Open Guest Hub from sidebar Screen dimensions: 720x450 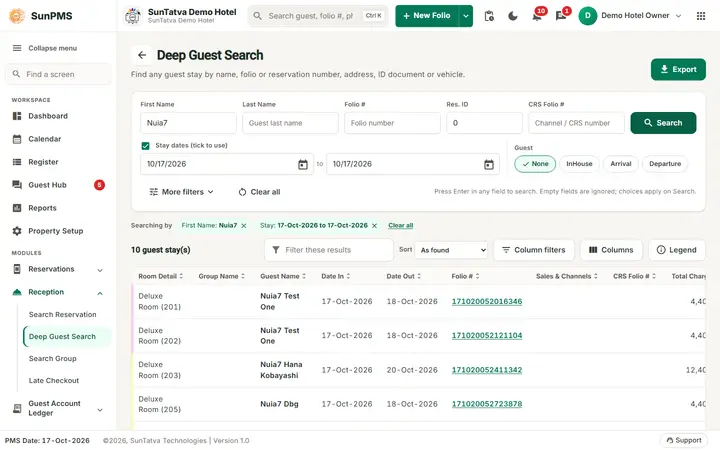(58, 185)
